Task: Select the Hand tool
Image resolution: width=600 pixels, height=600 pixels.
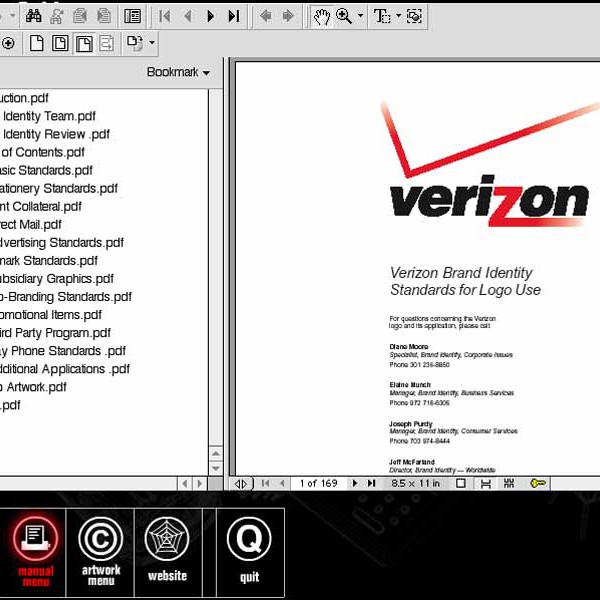Action: click(x=321, y=16)
